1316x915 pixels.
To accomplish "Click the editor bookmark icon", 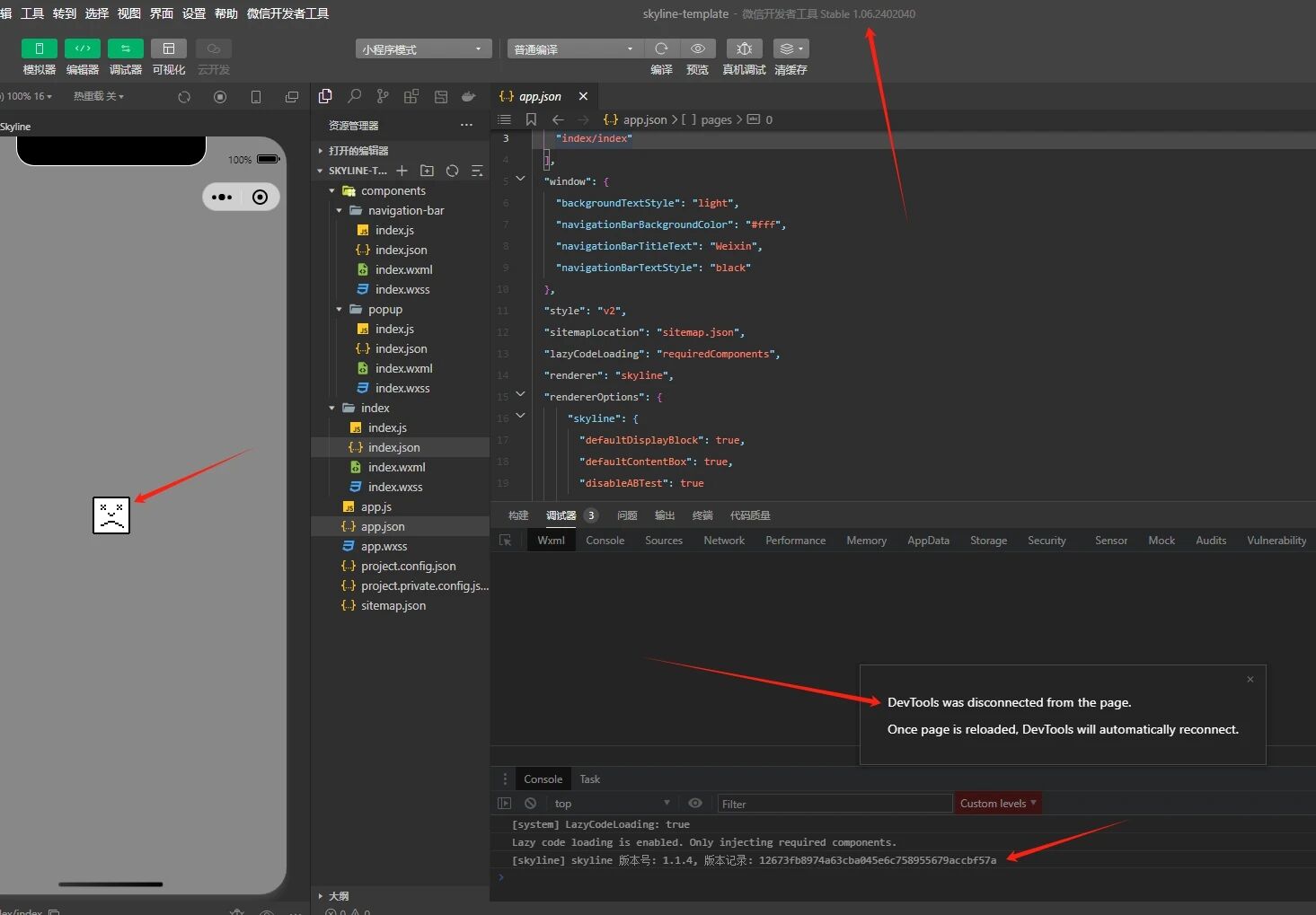I will 531,119.
